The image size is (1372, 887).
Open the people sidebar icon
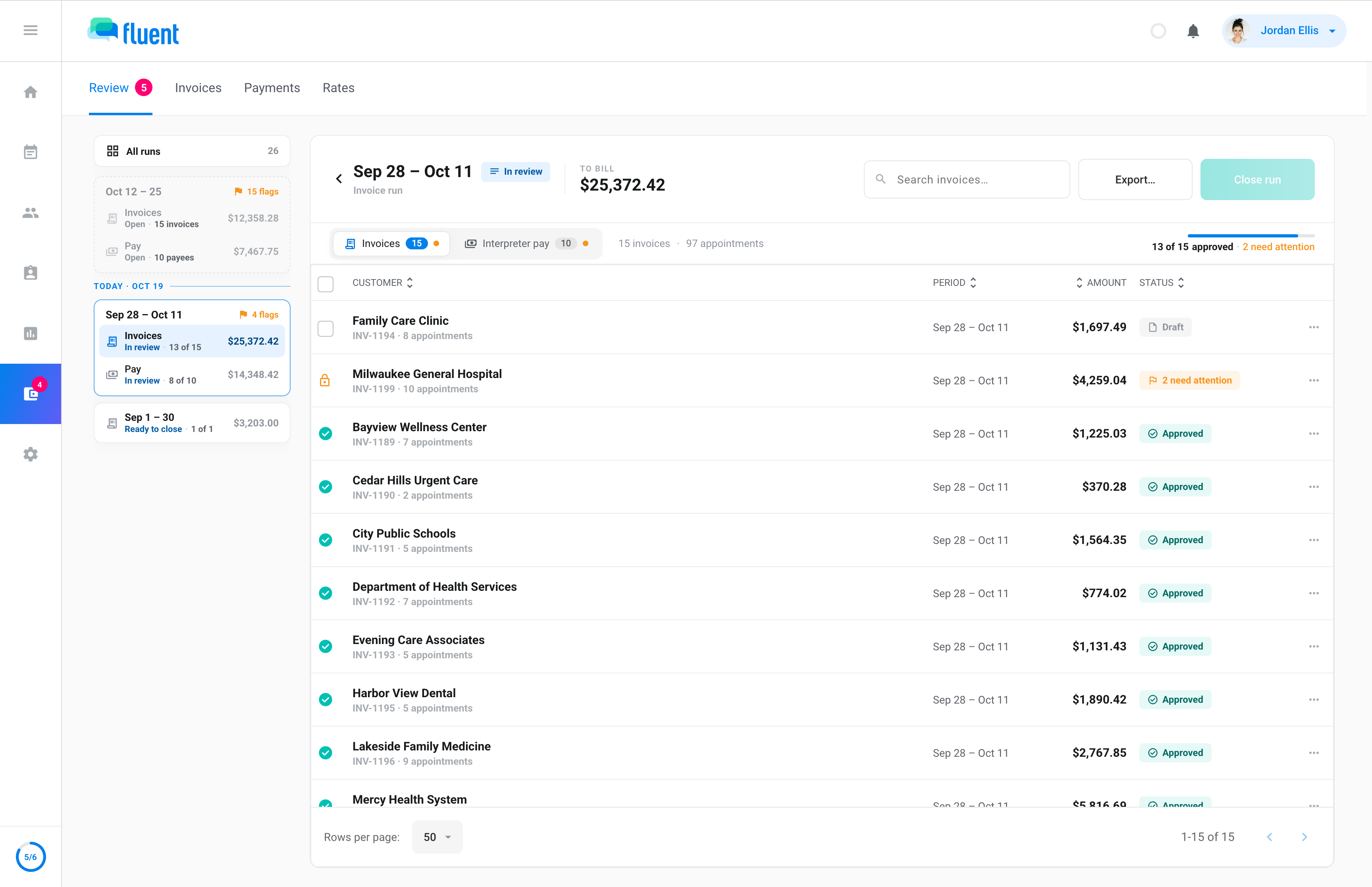tap(31, 213)
